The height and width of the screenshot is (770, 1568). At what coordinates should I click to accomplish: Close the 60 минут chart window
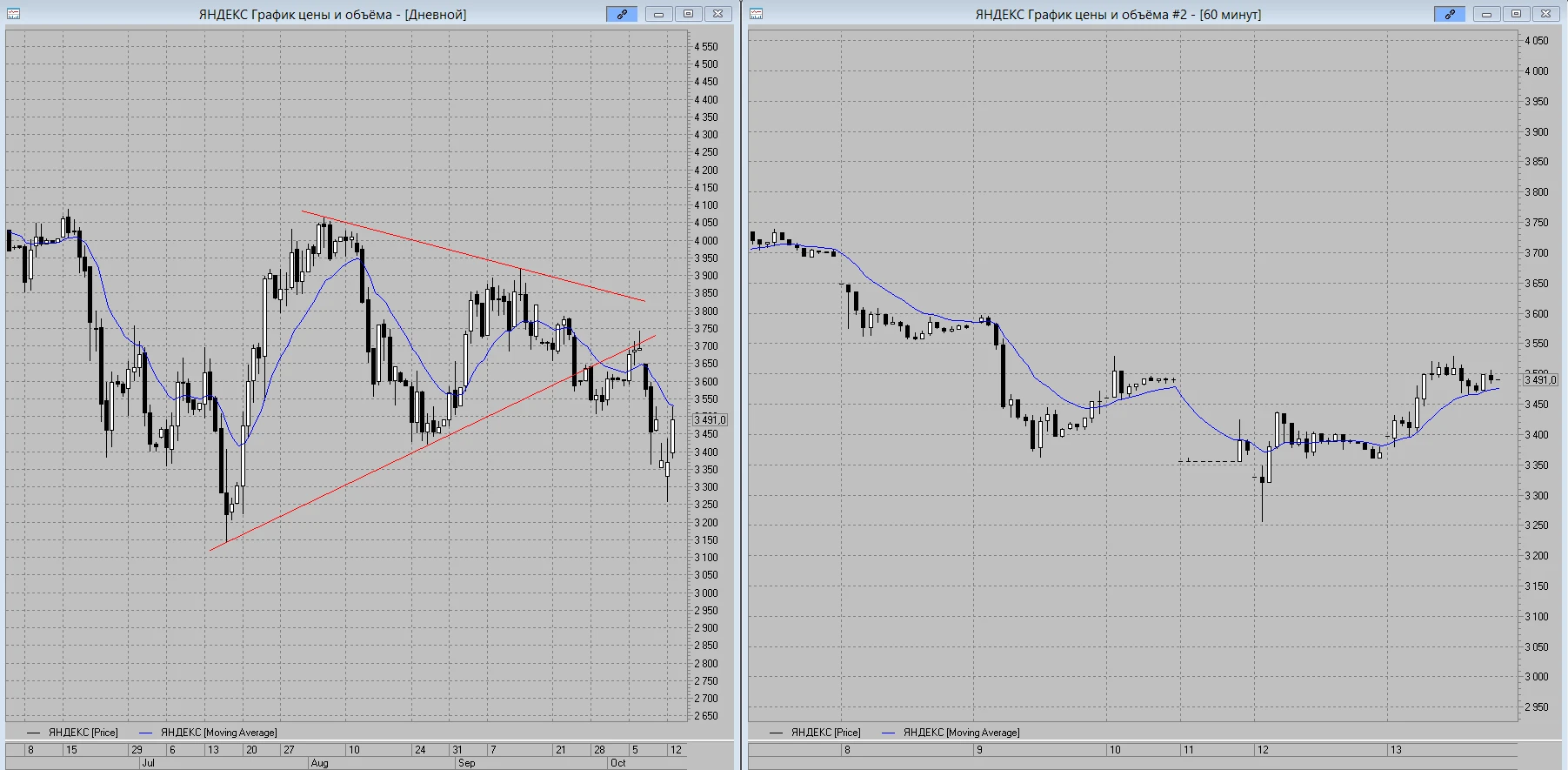(x=1545, y=14)
